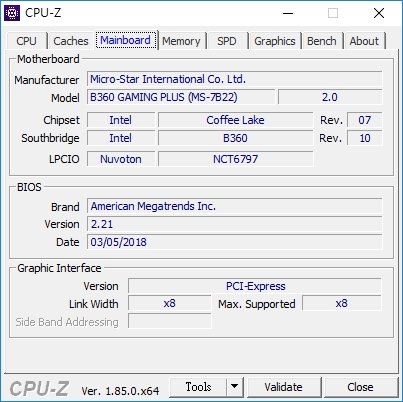The height and width of the screenshot is (402, 403).
Task: Click the Max. Supported x8 value
Action: (342, 303)
